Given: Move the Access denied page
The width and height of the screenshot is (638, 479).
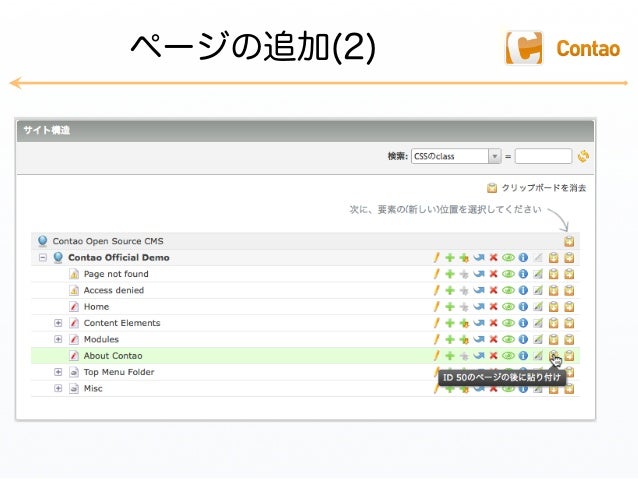Looking at the screenshot, I should click(x=479, y=290).
